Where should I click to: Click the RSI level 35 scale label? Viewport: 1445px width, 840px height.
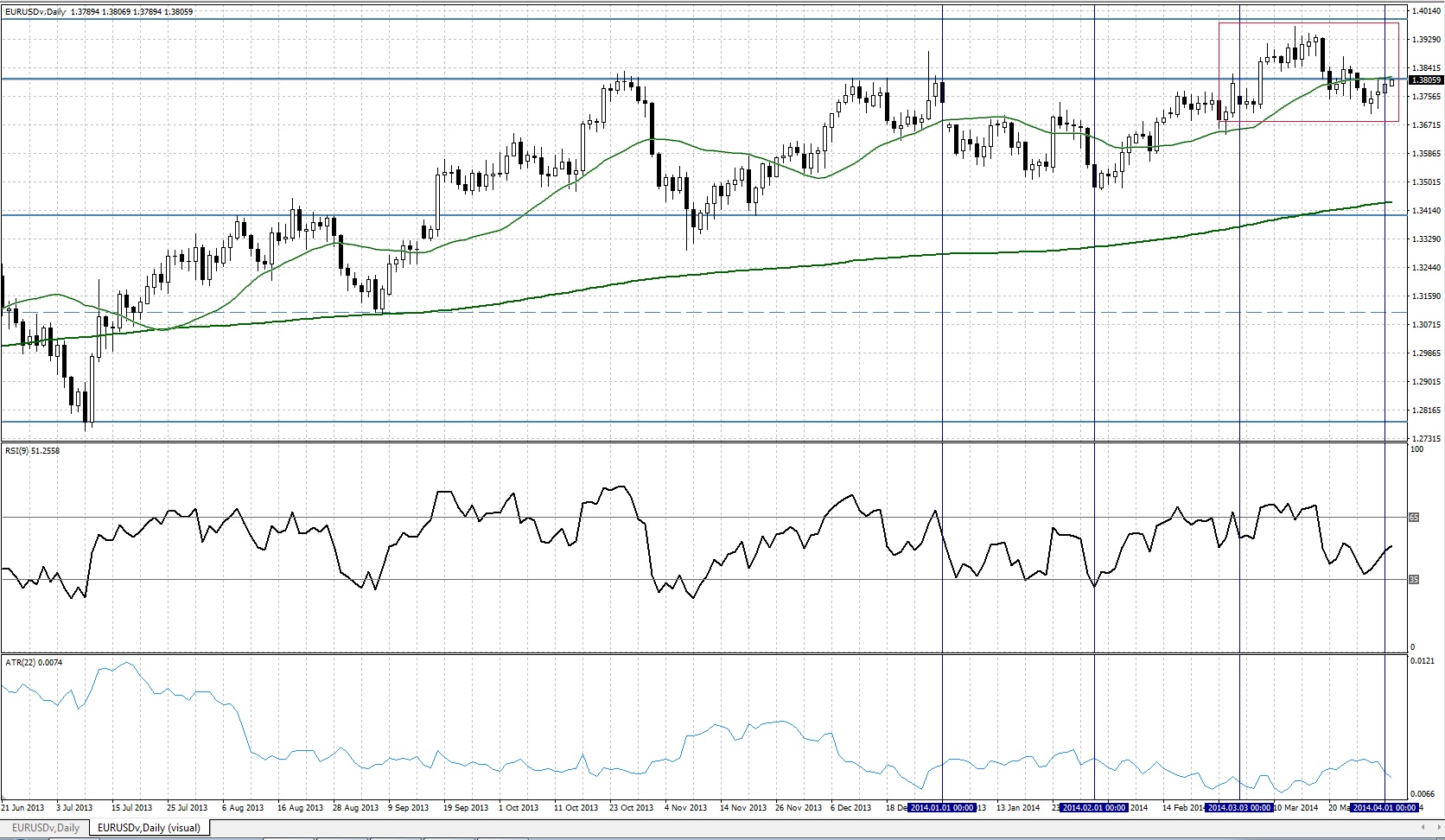tap(1414, 580)
